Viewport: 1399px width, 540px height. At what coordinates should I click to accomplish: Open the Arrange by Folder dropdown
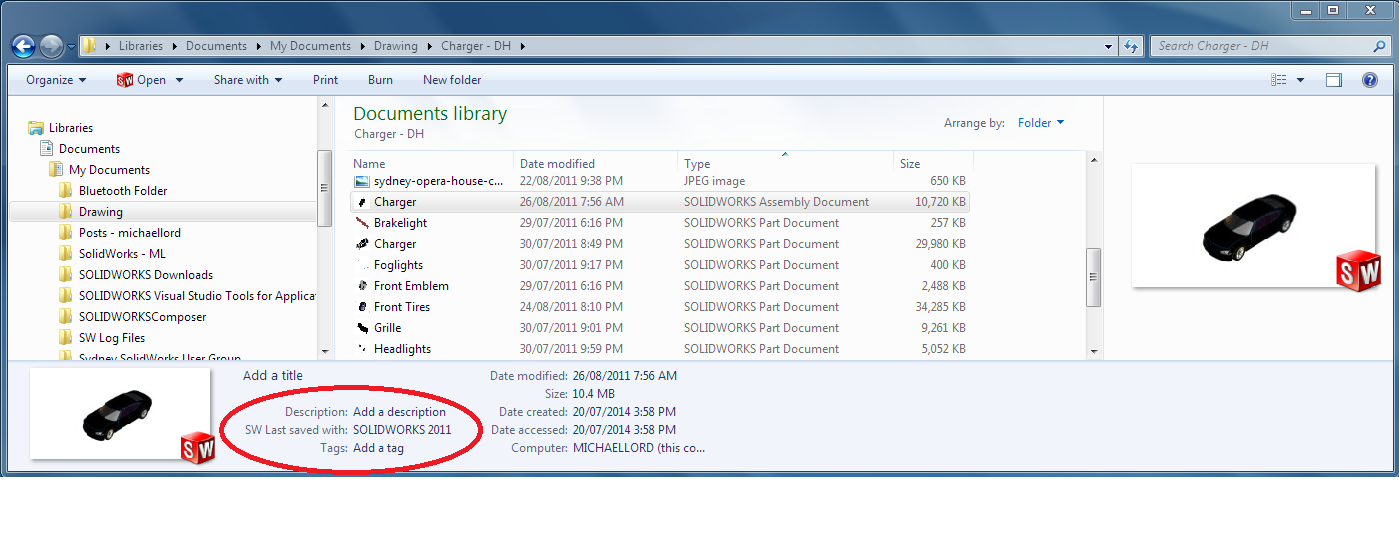[1040, 123]
